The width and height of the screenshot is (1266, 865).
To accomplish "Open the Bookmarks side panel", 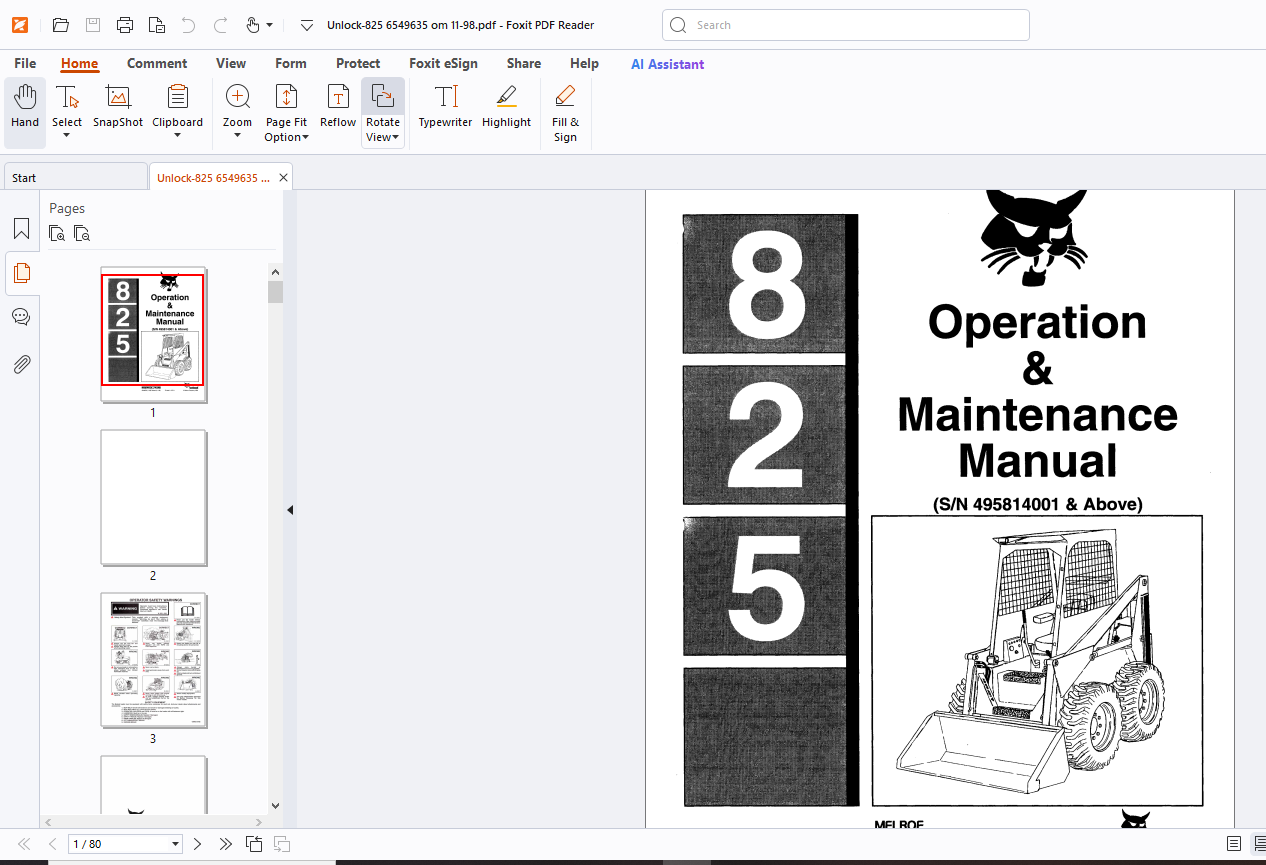I will [x=21, y=229].
